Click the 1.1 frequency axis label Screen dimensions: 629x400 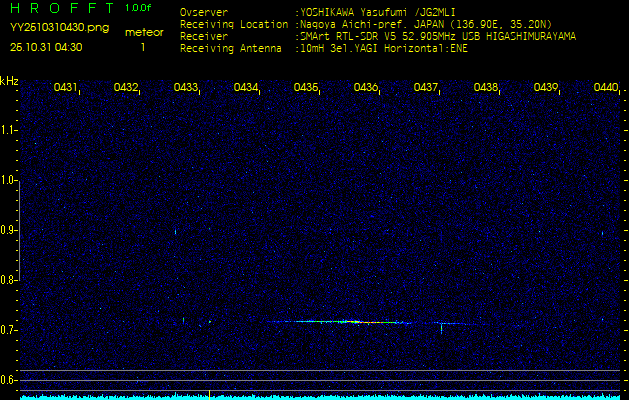click(x=9, y=130)
